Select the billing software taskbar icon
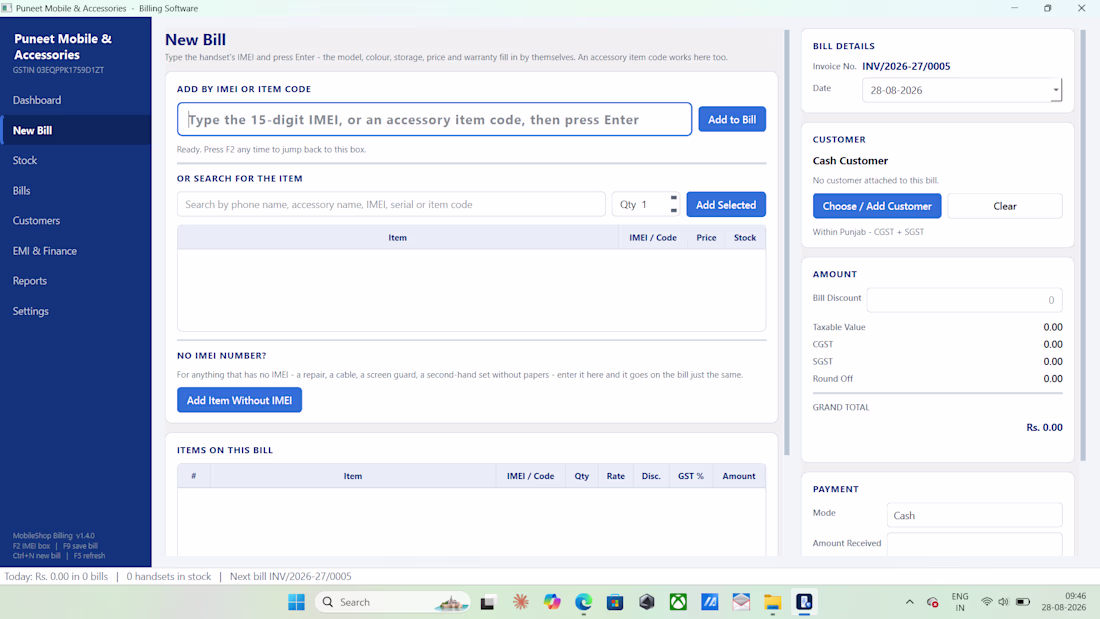This screenshot has width=1100, height=619. [804, 602]
